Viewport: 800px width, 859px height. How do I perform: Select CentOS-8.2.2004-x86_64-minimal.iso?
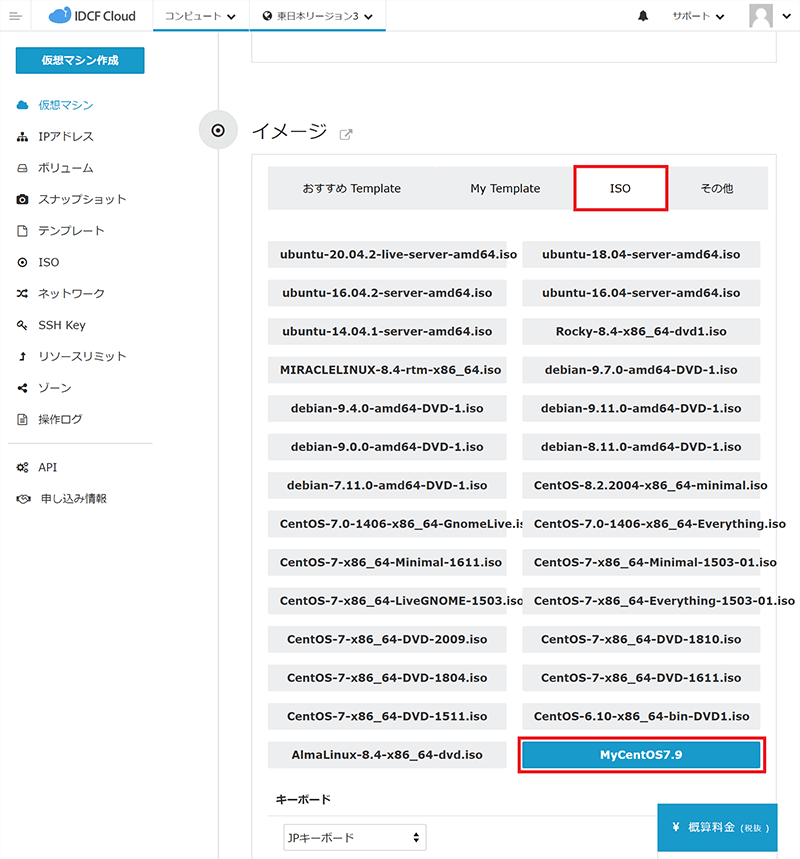[641, 485]
